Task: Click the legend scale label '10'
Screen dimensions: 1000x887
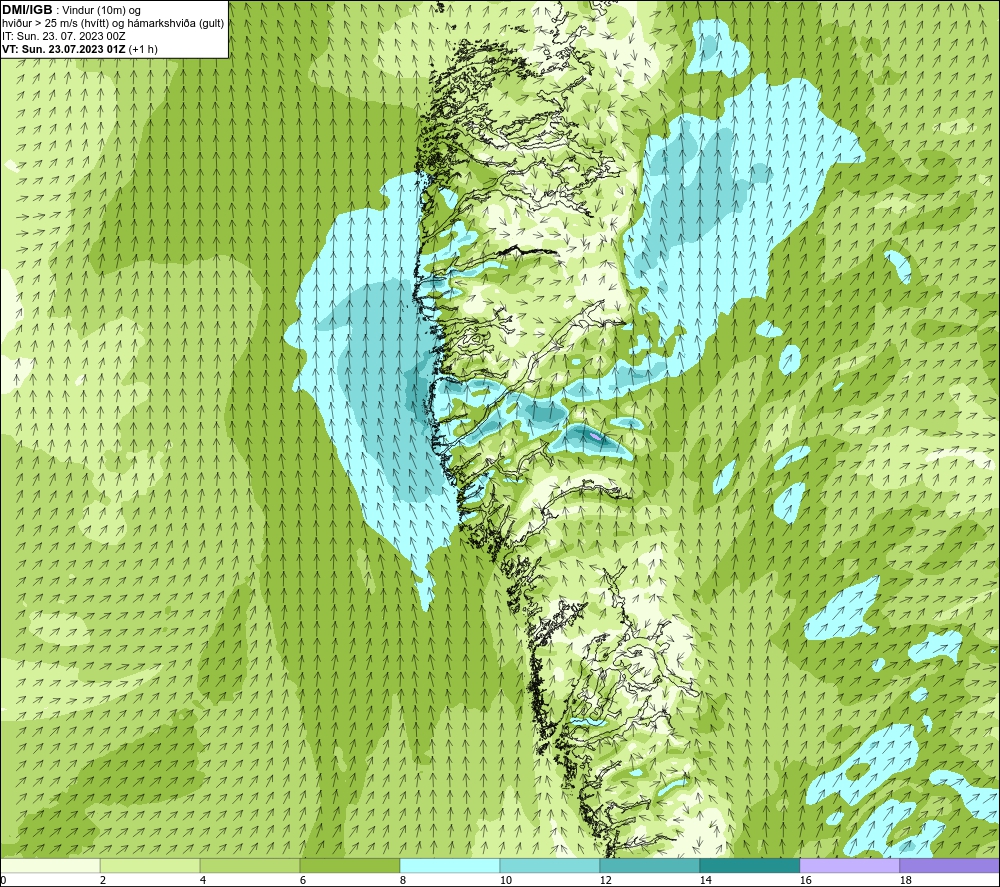Action: pyautogui.click(x=506, y=880)
